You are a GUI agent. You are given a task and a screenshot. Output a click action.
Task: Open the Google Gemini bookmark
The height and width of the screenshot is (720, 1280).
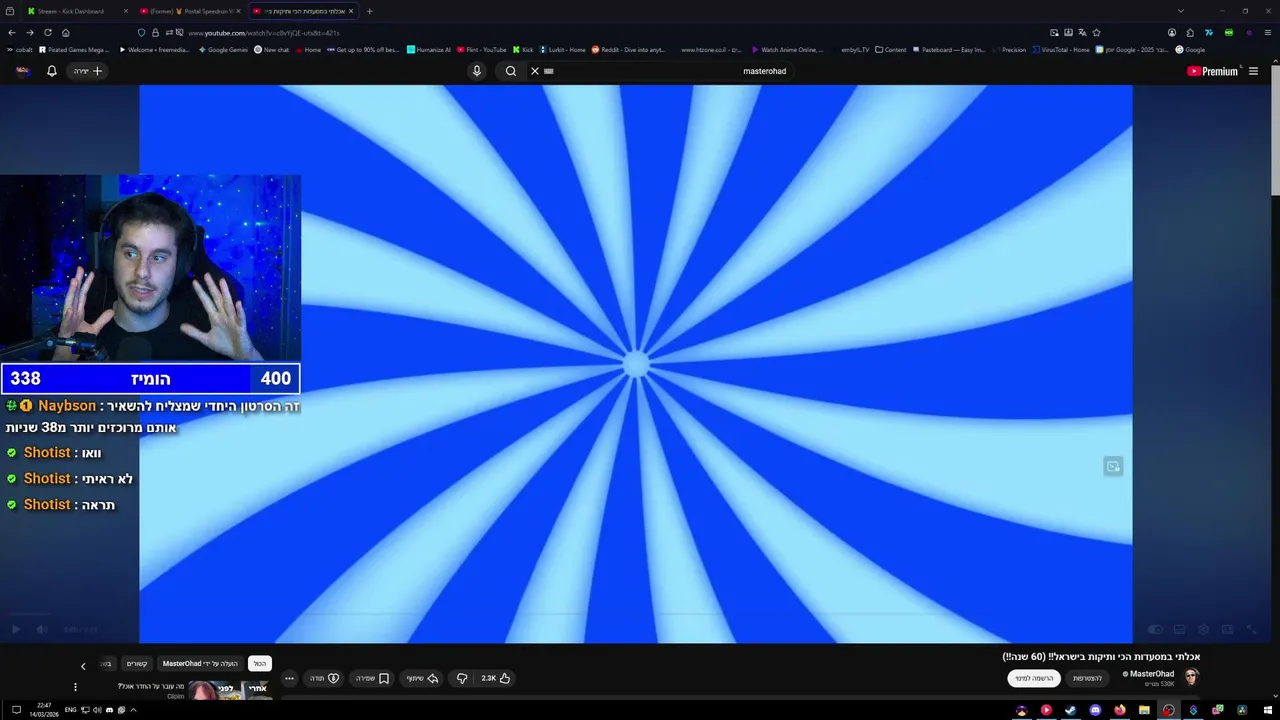coord(223,49)
